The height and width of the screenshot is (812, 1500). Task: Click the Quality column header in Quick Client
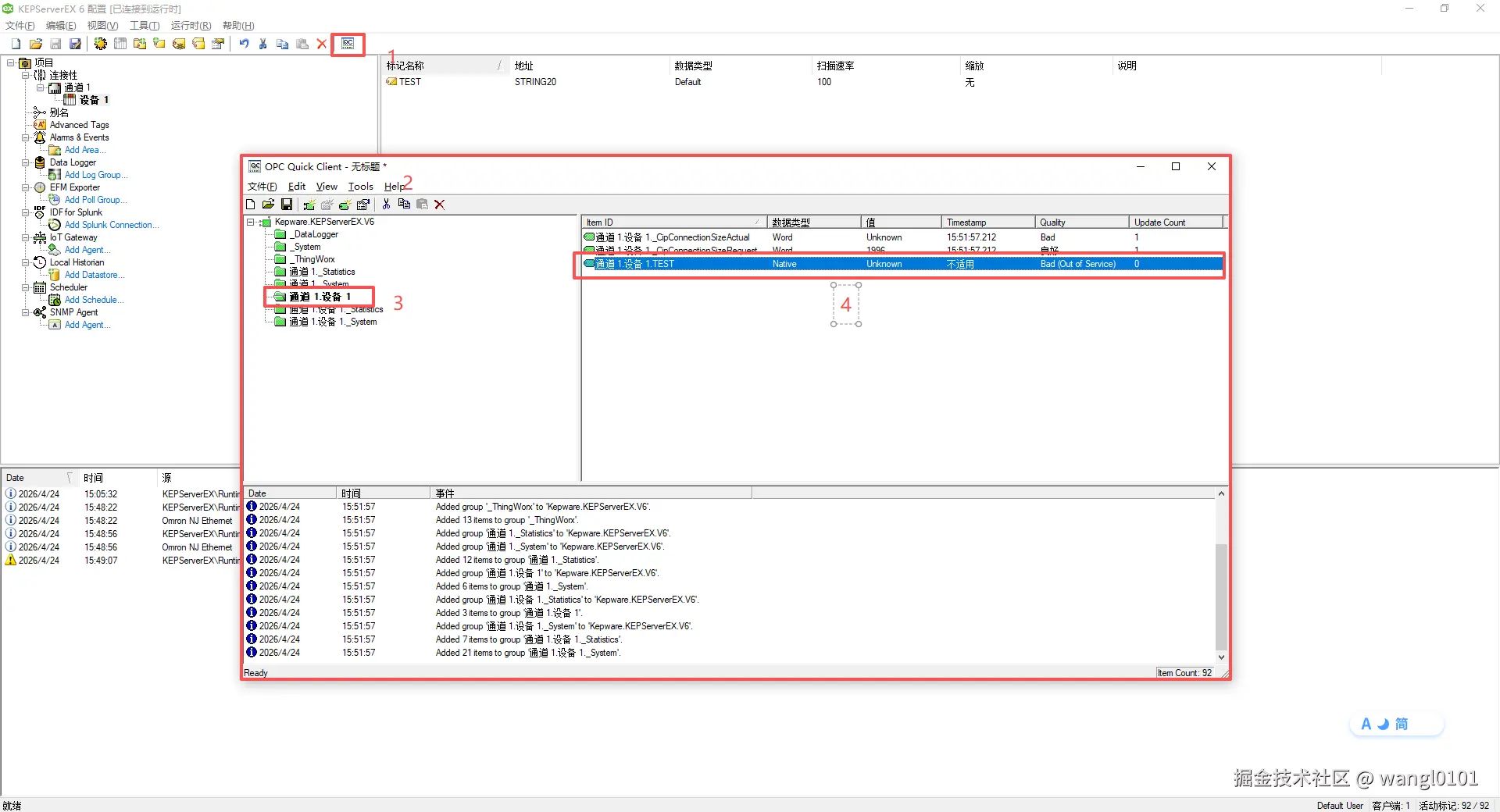click(1081, 223)
